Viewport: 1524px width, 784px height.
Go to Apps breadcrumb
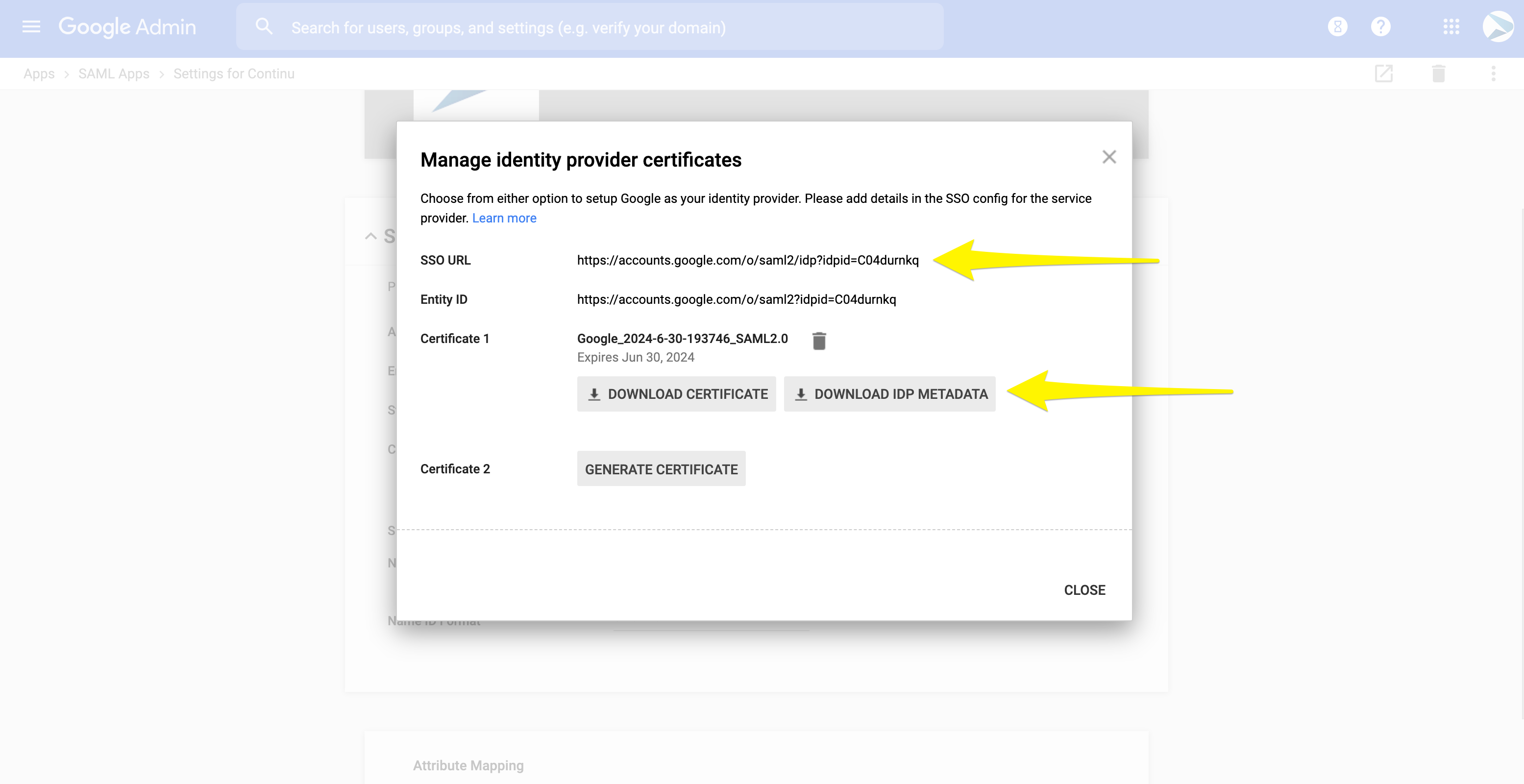[x=39, y=74]
